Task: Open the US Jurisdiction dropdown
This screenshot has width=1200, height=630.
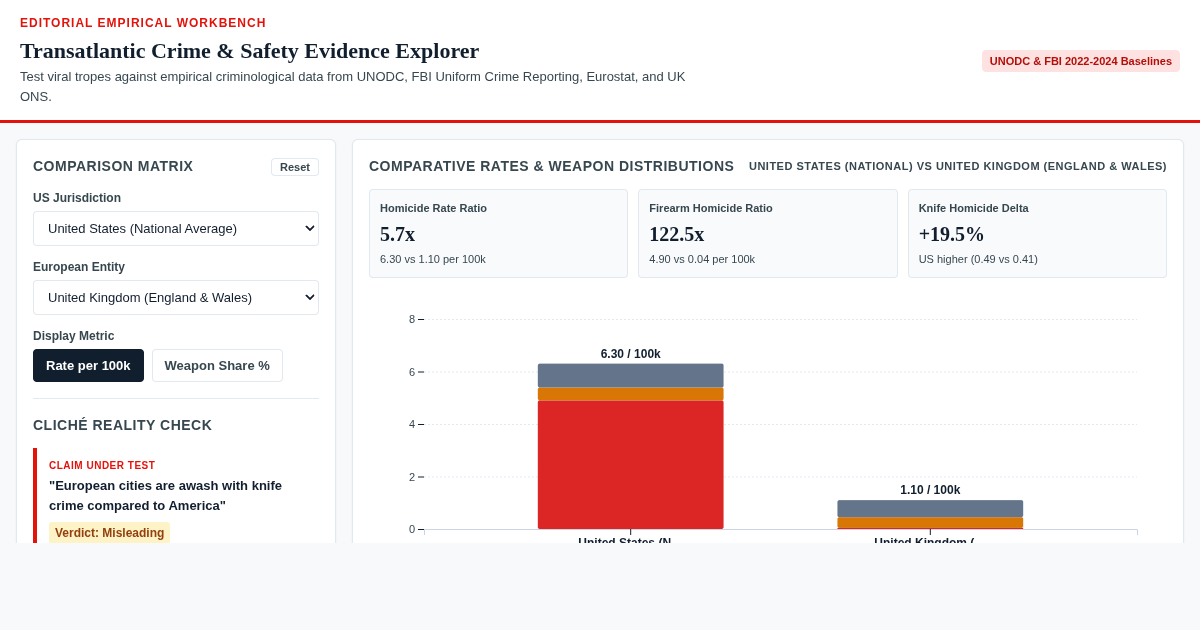Action: pos(176,228)
